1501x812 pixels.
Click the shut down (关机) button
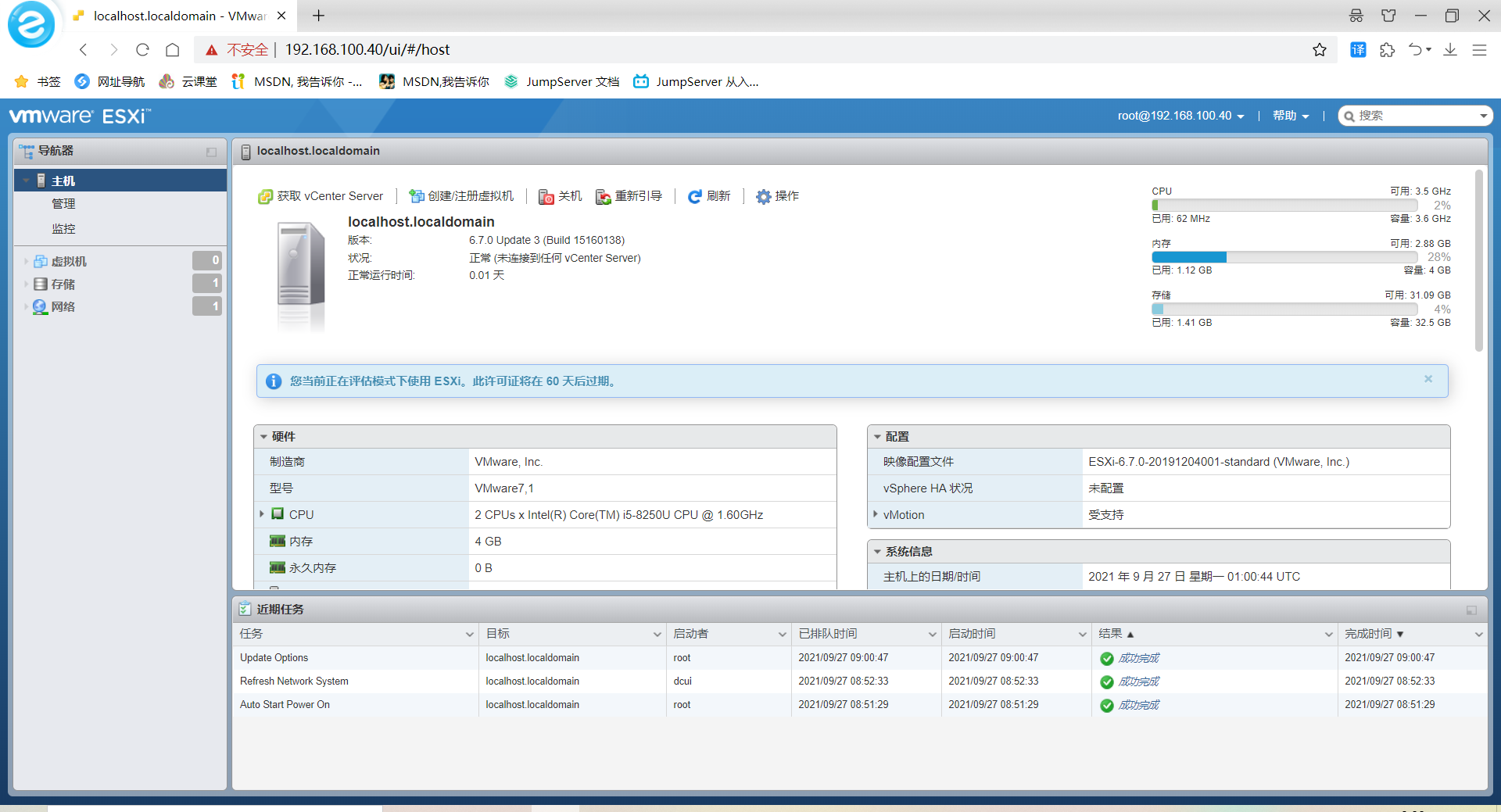coord(561,196)
